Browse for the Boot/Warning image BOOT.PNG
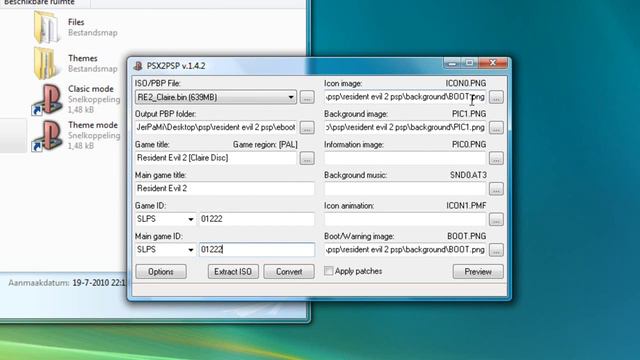Viewport: 640px width, 360px height. point(496,250)
